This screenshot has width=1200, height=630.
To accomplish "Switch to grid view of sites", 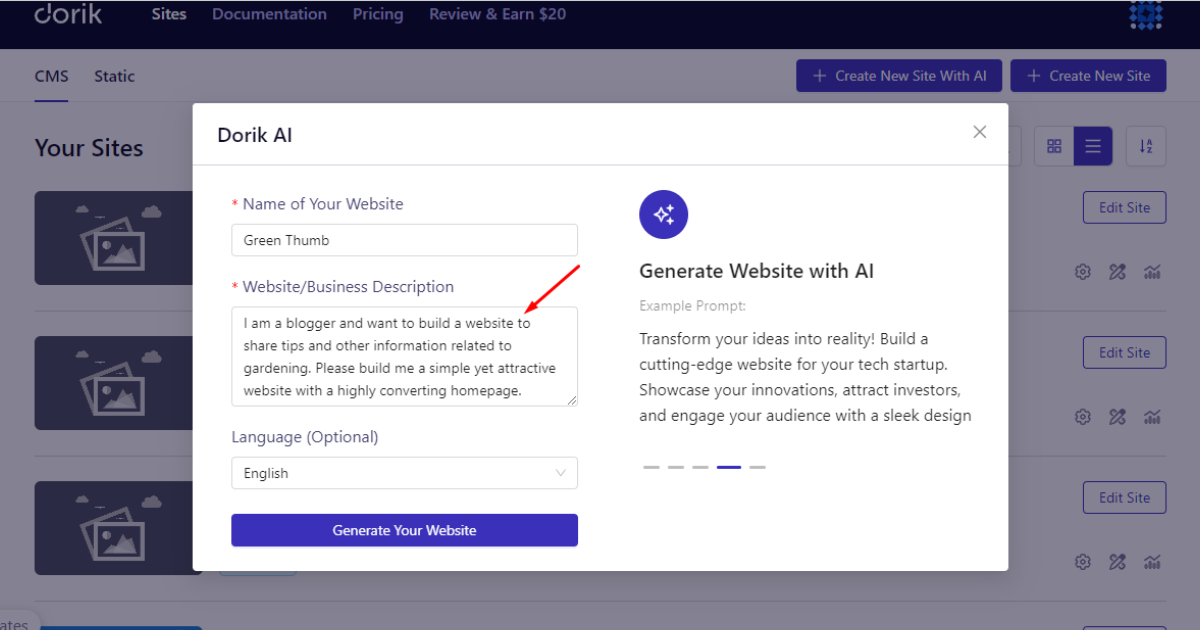I will pyautogui.click(x=1054, y=147).
